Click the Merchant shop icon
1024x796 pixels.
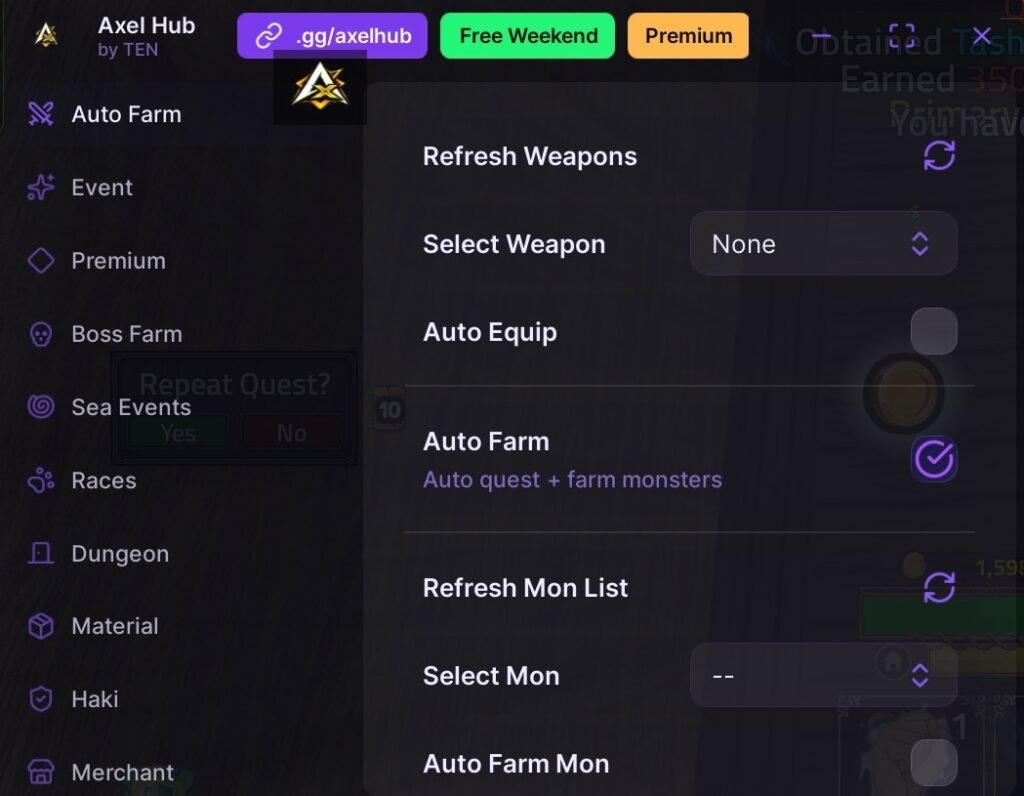click(41, 772)
